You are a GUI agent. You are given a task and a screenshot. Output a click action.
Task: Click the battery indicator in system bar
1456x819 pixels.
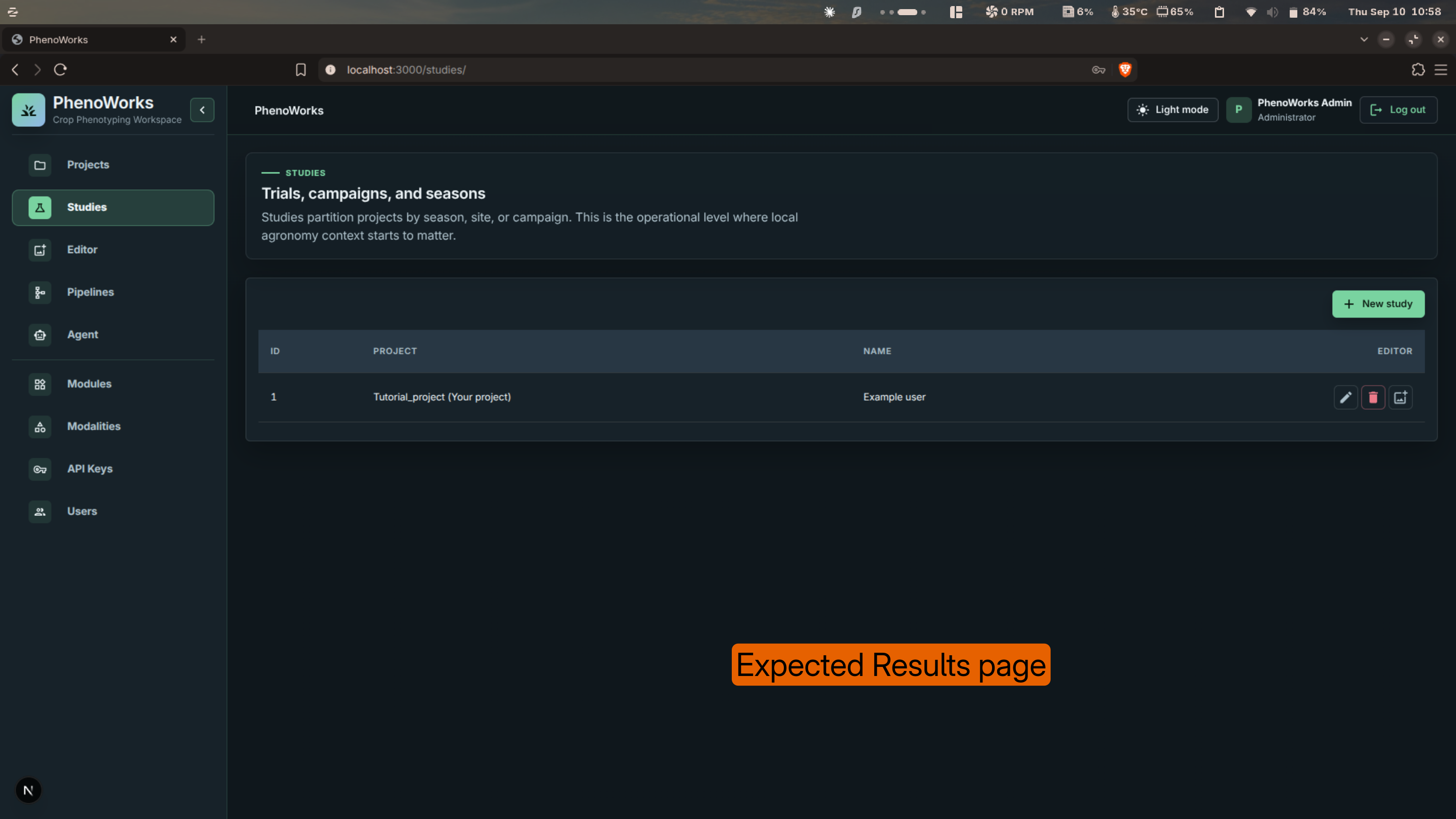coord(1307,12)
